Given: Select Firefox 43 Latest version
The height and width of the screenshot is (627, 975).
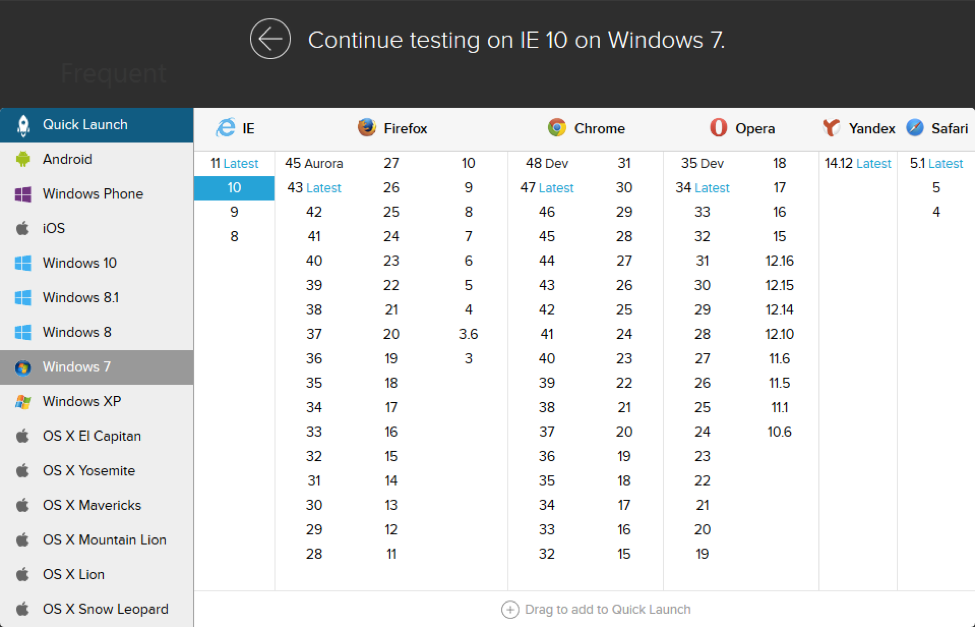Looking at the screenshot, I should coord(314,188).
